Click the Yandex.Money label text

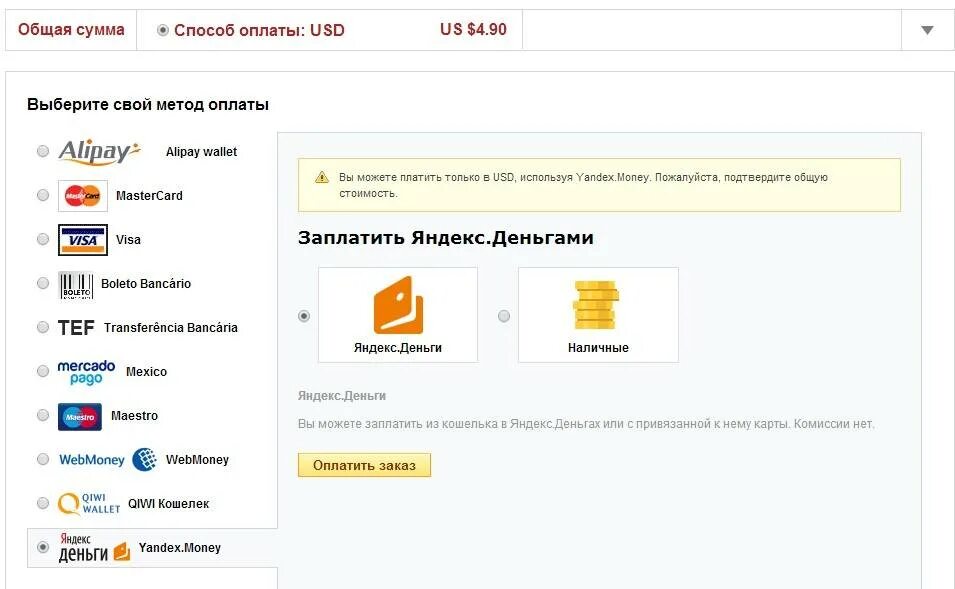tap(180, 548)
